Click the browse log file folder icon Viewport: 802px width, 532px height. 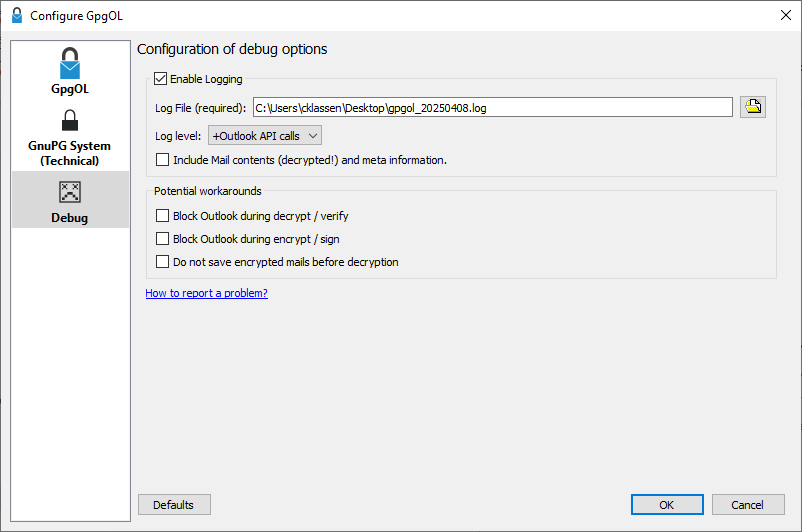[752, 107]
